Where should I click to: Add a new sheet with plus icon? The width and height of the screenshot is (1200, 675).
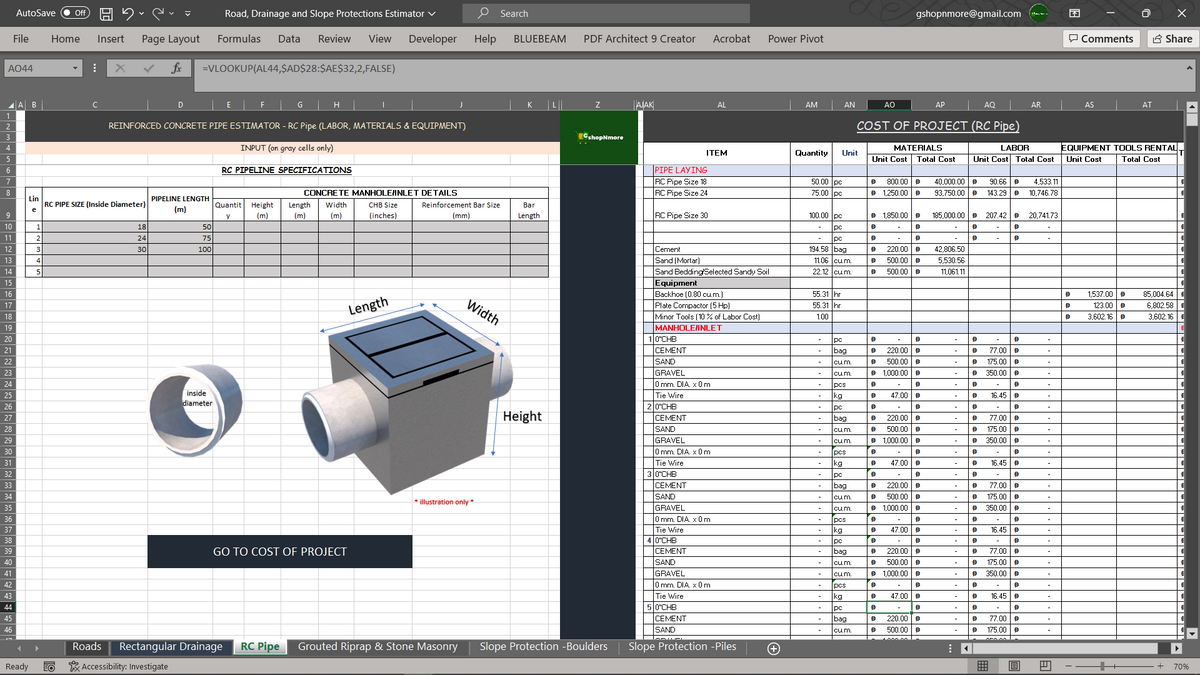coord(773,647)
